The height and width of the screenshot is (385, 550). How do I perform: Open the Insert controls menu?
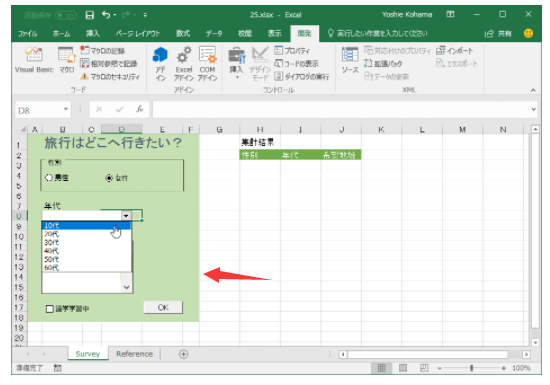(237, 63)
